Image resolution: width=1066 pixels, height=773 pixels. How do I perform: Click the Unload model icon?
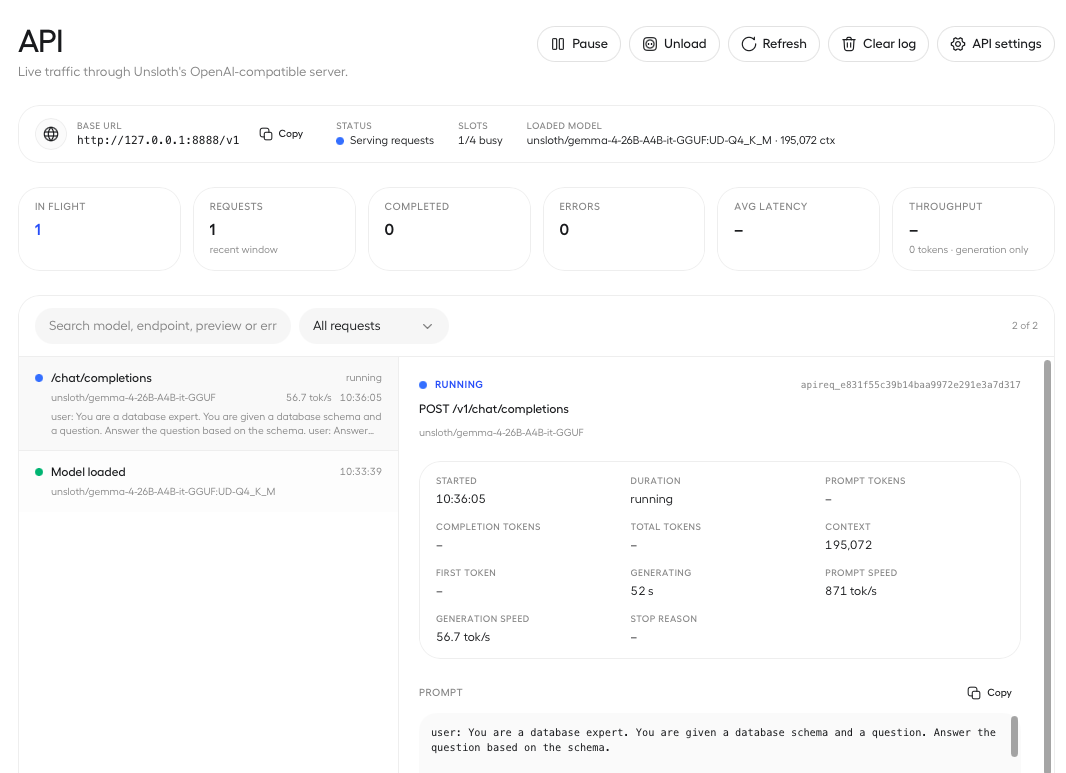click(650, 44)
